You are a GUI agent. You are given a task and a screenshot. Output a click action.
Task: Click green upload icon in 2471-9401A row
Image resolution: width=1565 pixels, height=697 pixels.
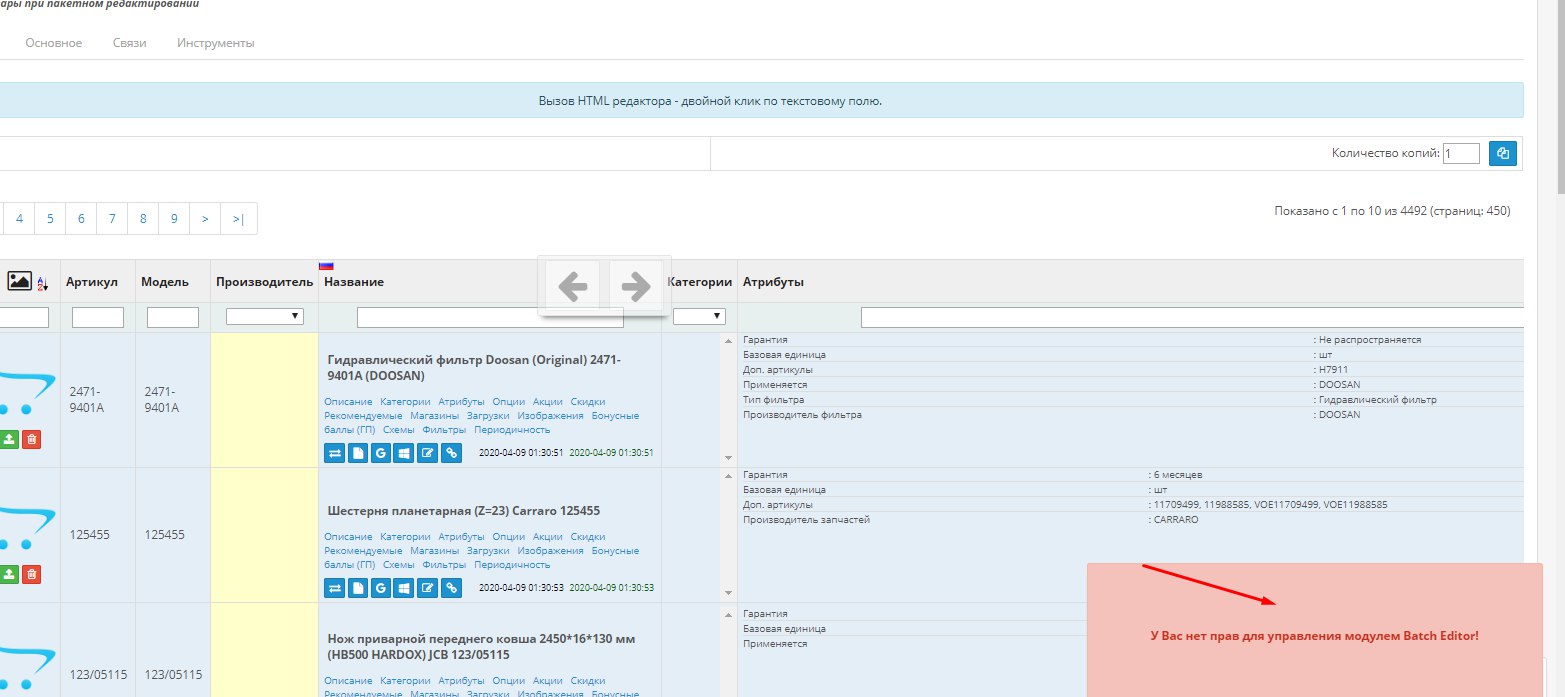(9, 439)
